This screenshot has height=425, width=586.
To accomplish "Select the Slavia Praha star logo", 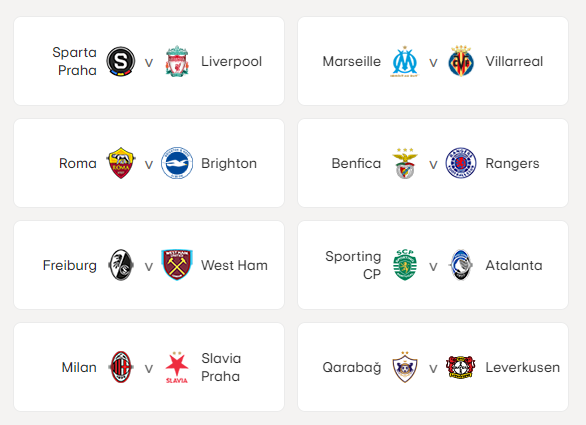I will [x=177, y=367].
